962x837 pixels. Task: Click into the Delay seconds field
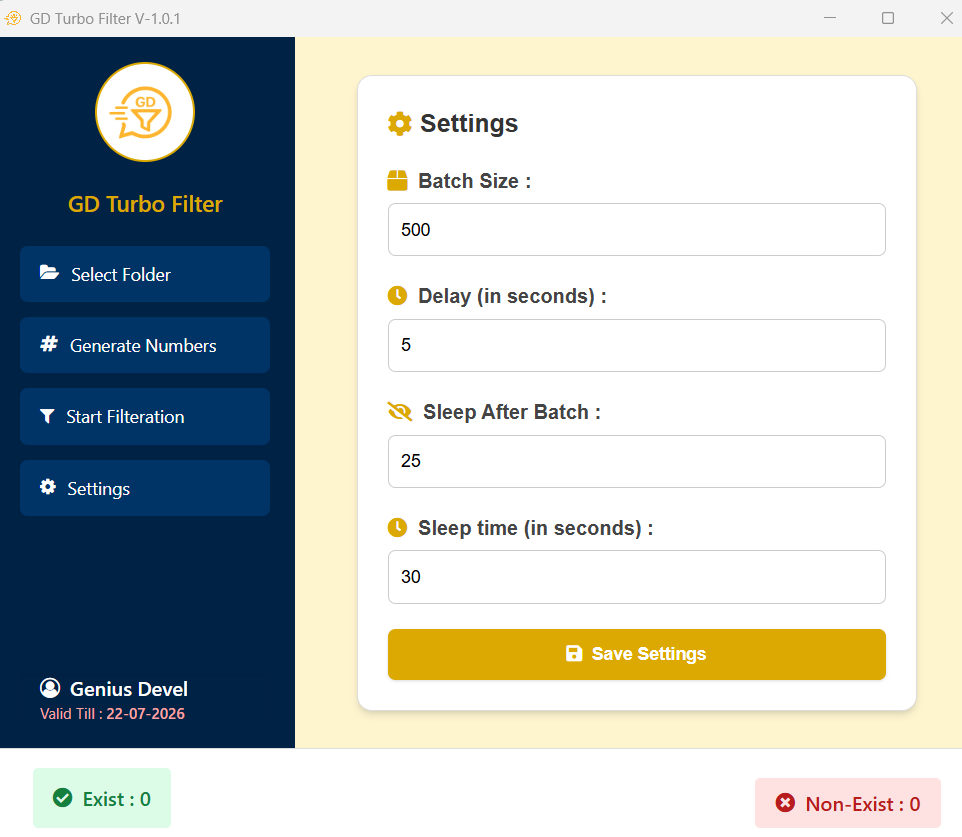[x=636, y=345]
